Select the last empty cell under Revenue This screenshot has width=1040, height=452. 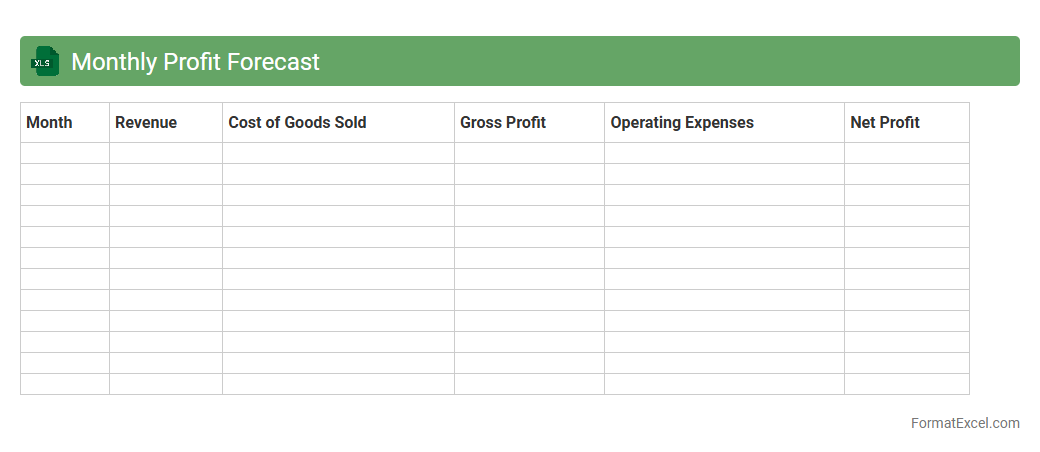tap(165, 384)
